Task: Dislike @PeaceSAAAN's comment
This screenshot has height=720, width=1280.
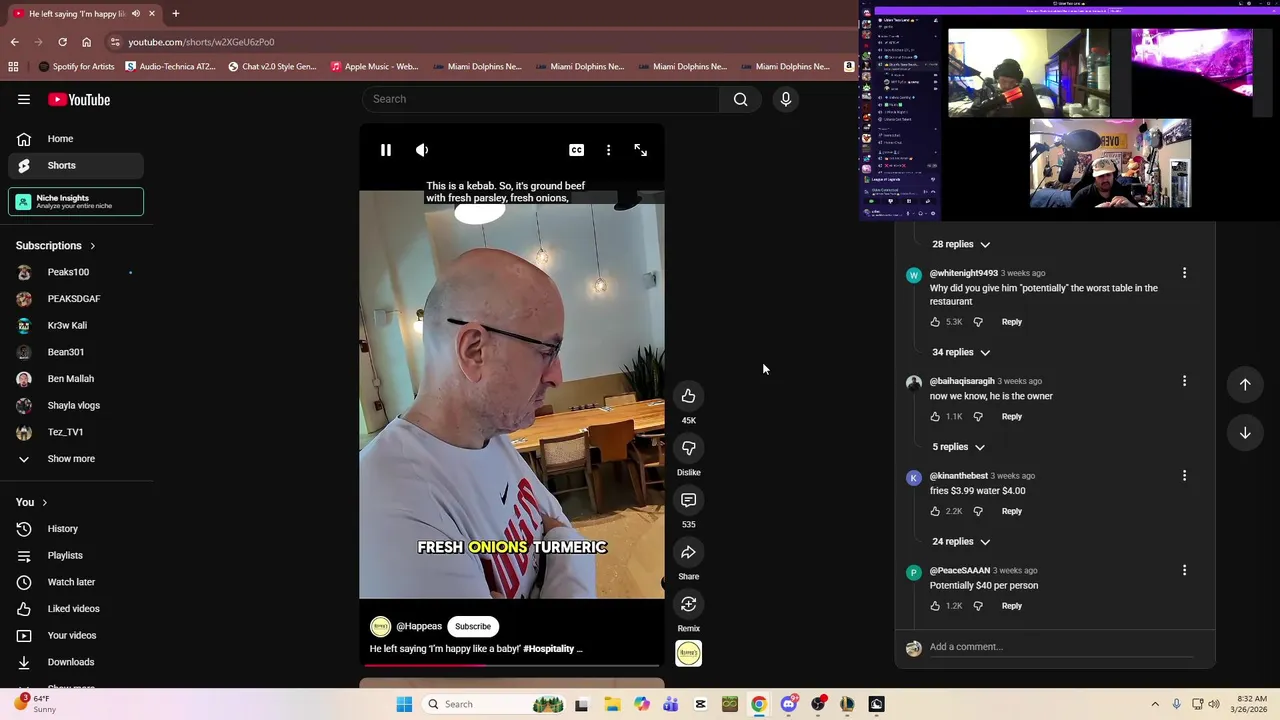Action: pos(978,606)
